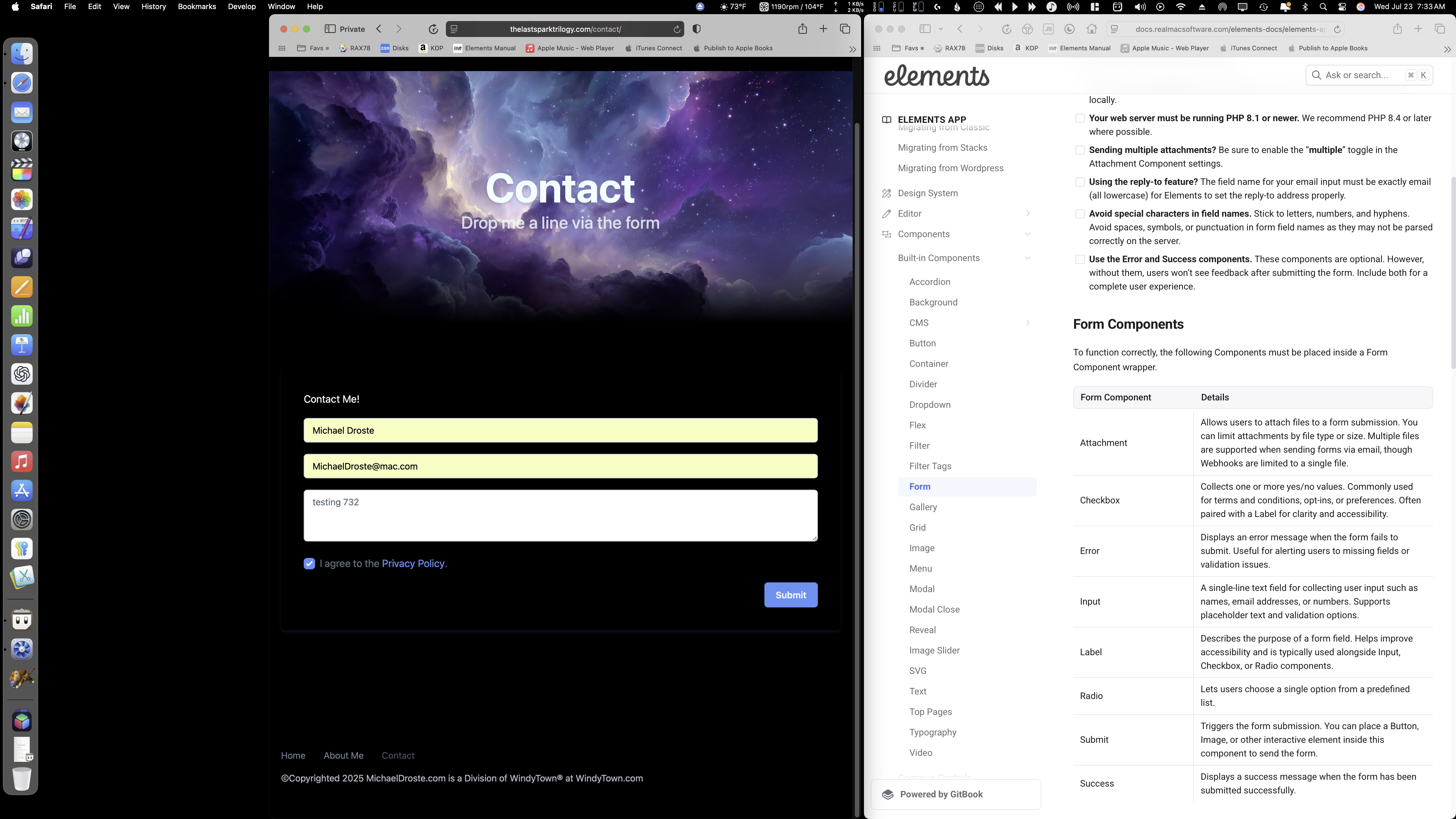The height and width of the screenshot is (819, 1456).
Task: Toggle sidebar in left Safari window
Action: 330,29
